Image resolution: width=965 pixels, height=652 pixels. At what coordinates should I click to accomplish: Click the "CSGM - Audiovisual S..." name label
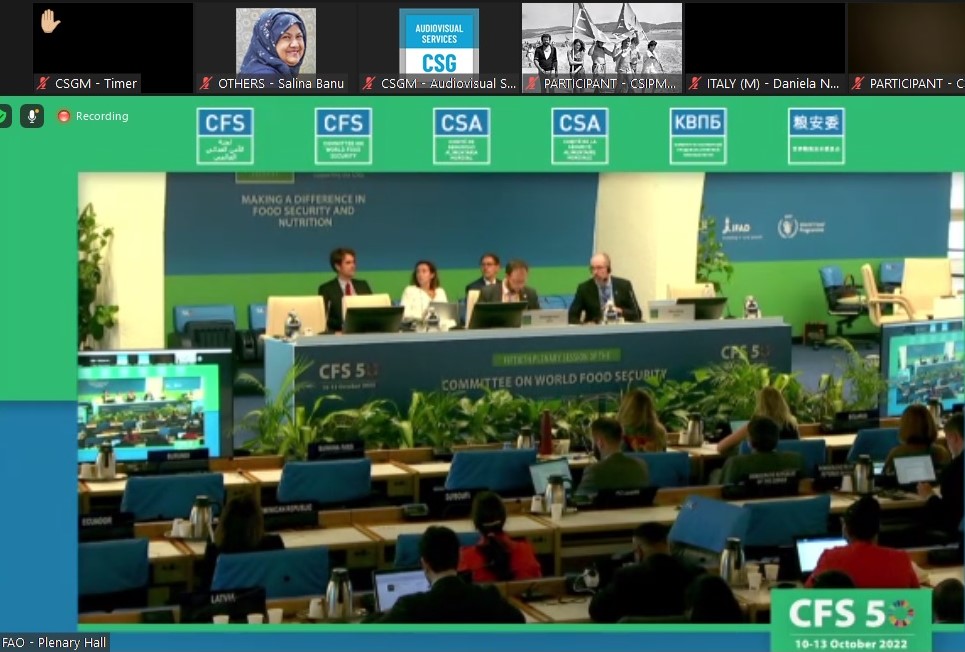tap(449, 84)
